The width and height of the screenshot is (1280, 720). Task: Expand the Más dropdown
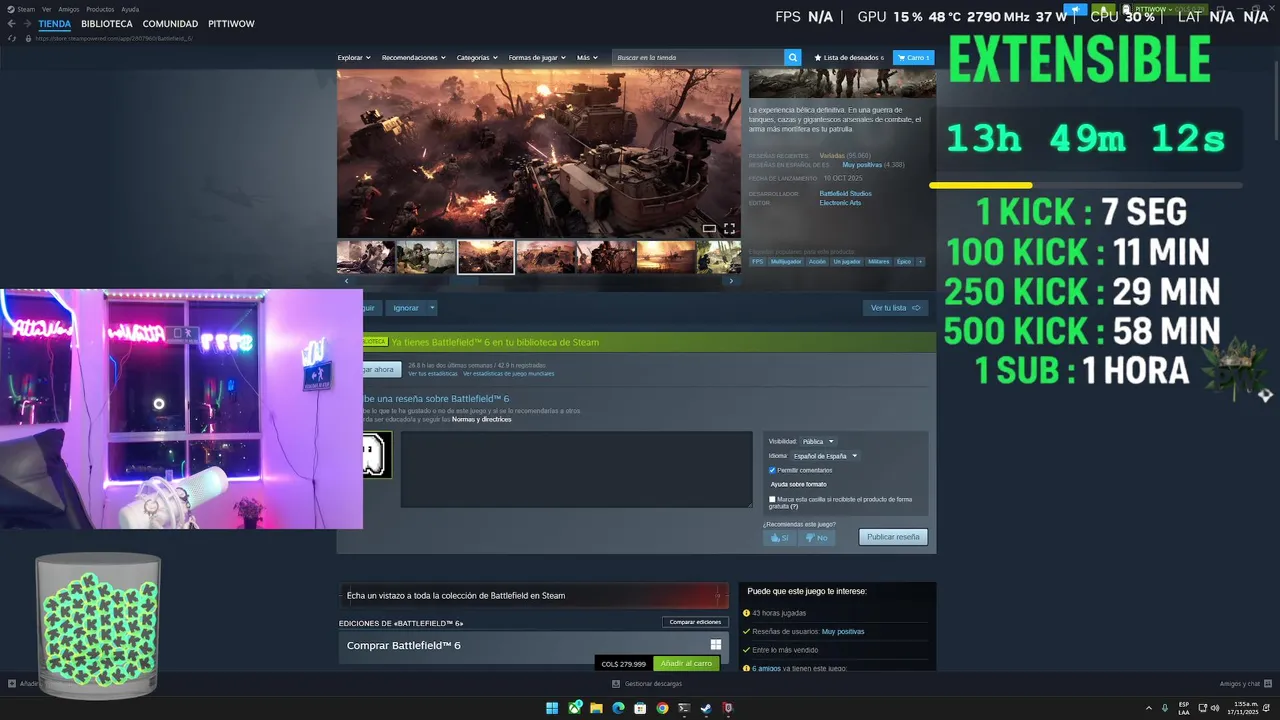587,58
